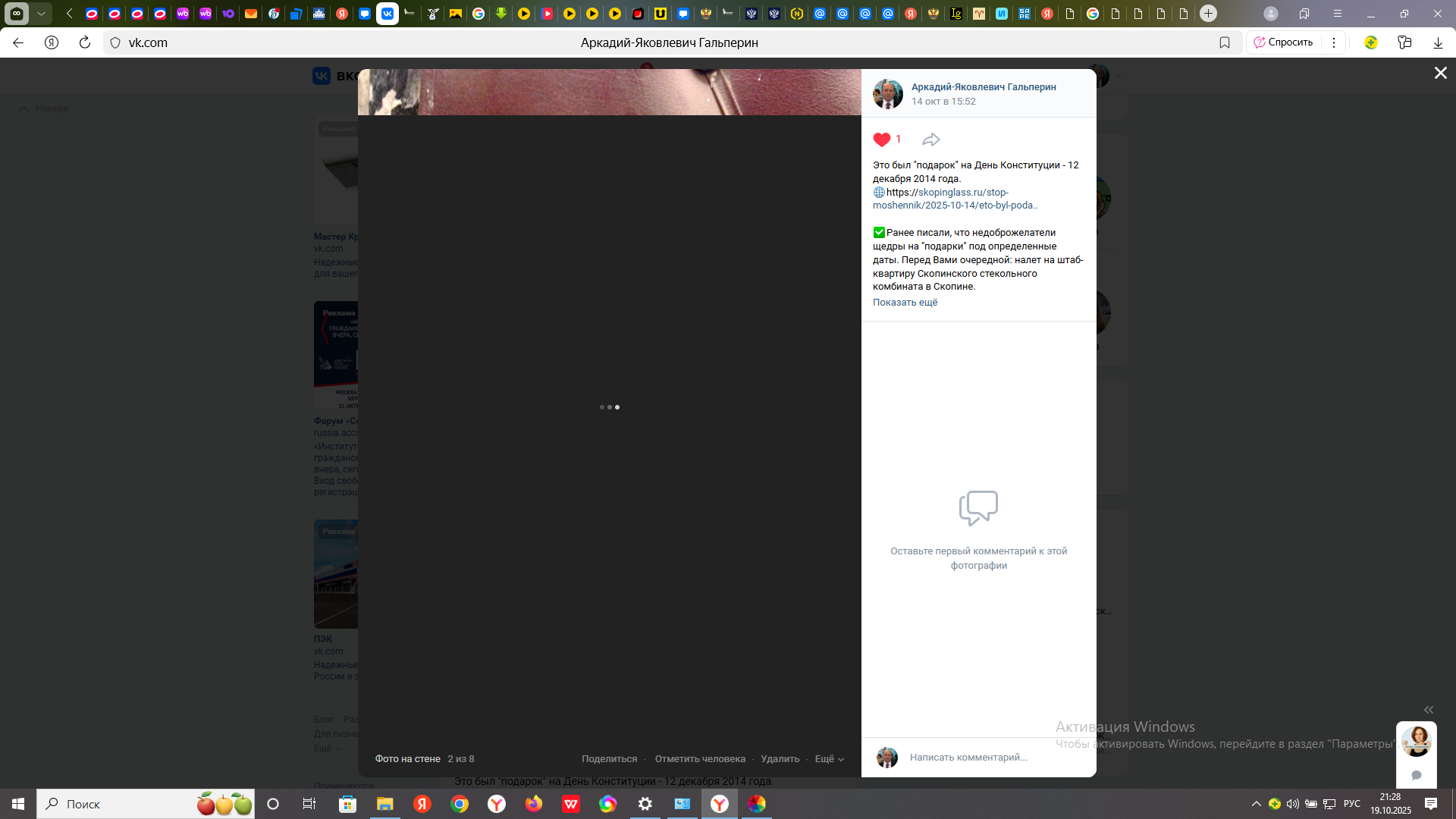
Task: Like the photo with heart icon
Action: [x=881, y=140]
